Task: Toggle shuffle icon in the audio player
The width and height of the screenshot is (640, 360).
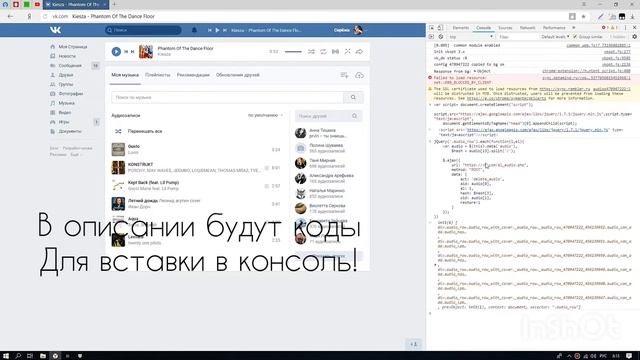Action: [311, 51]
